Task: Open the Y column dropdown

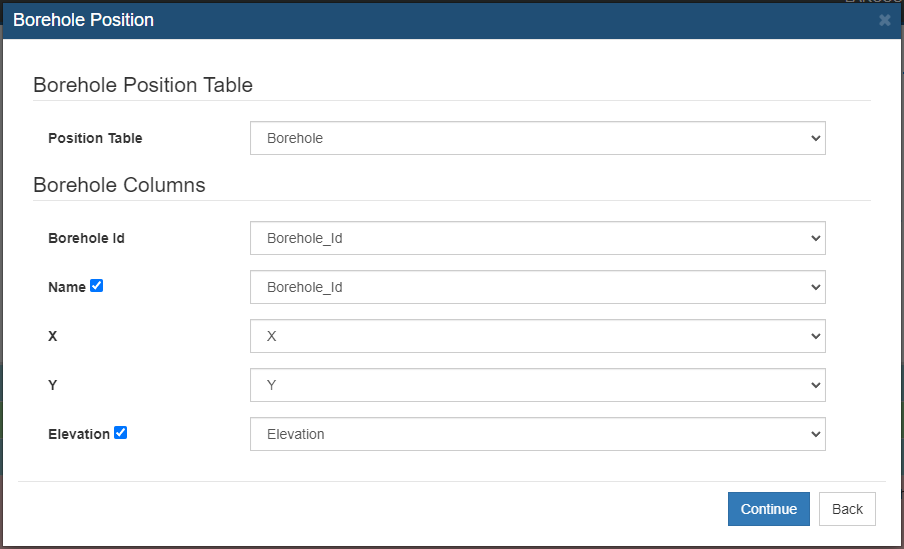Action: pos(537,385)
